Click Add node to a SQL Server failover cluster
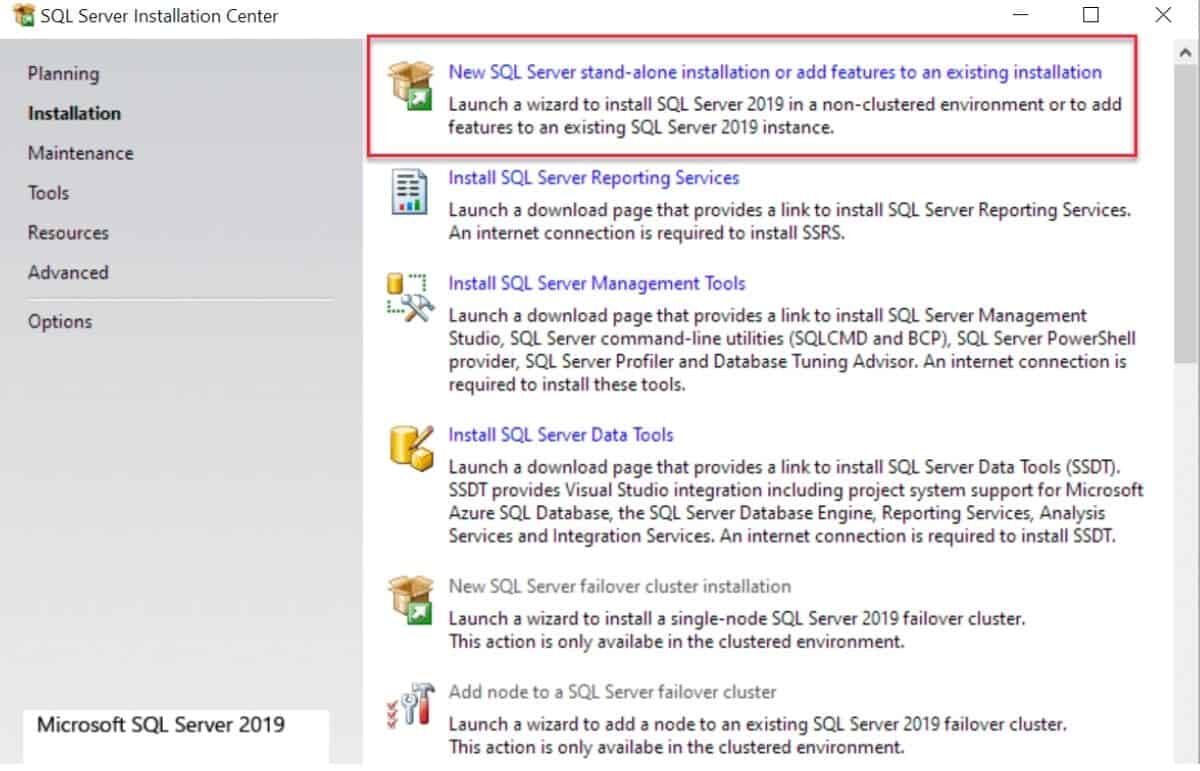 [613, 692]
